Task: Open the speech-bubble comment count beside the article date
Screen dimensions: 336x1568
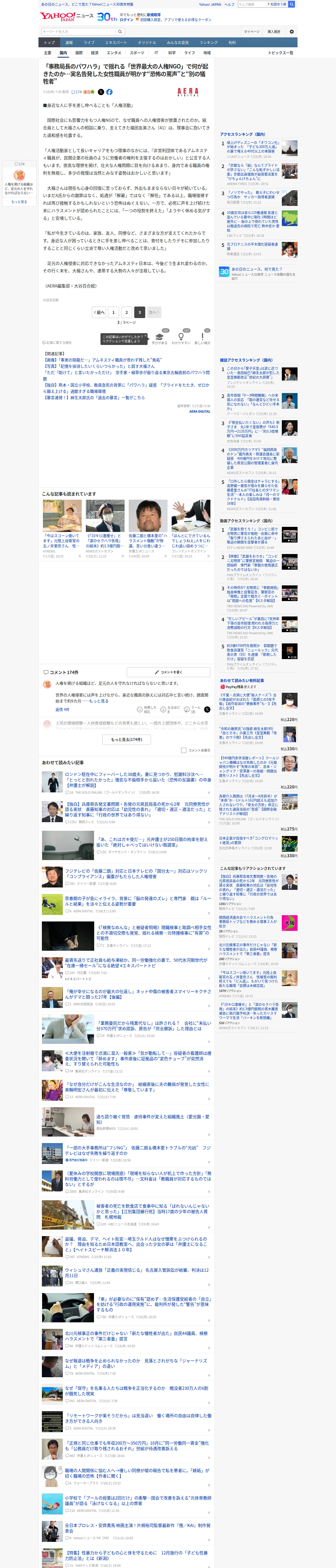Action: coord(77,92)
